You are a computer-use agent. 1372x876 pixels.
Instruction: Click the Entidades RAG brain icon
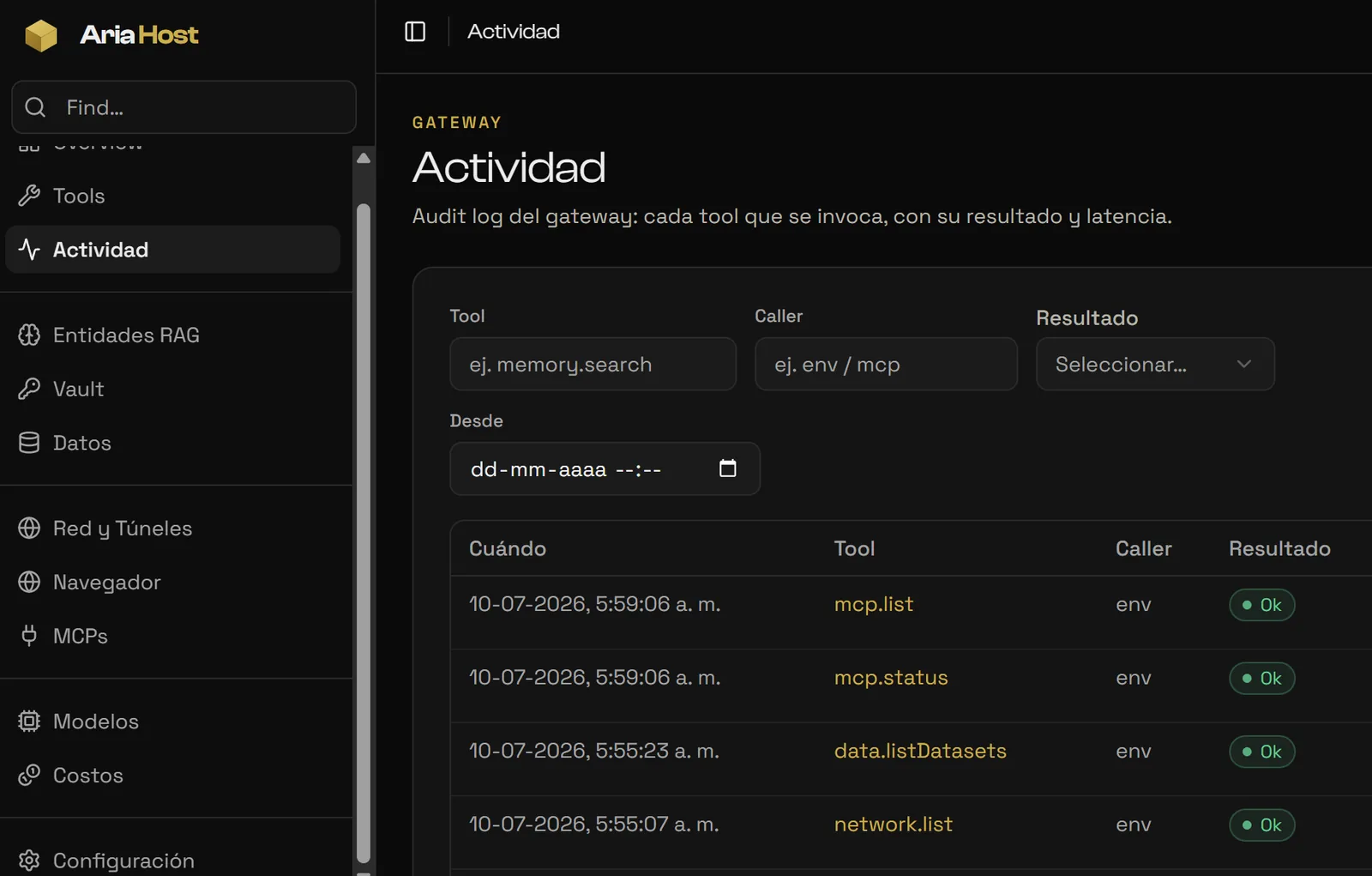[x=29, y=335]
